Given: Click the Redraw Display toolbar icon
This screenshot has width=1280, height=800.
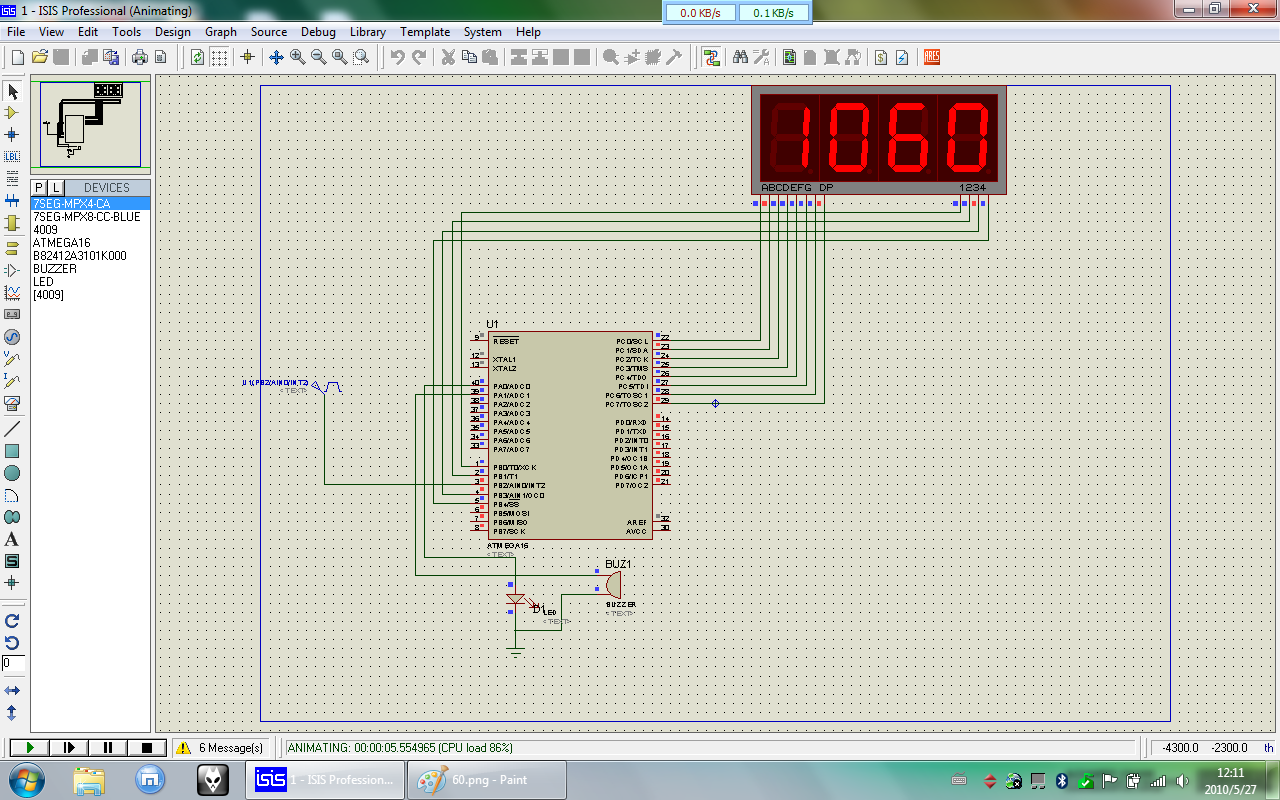Looking at the screenshot, I should click(197, 57).
